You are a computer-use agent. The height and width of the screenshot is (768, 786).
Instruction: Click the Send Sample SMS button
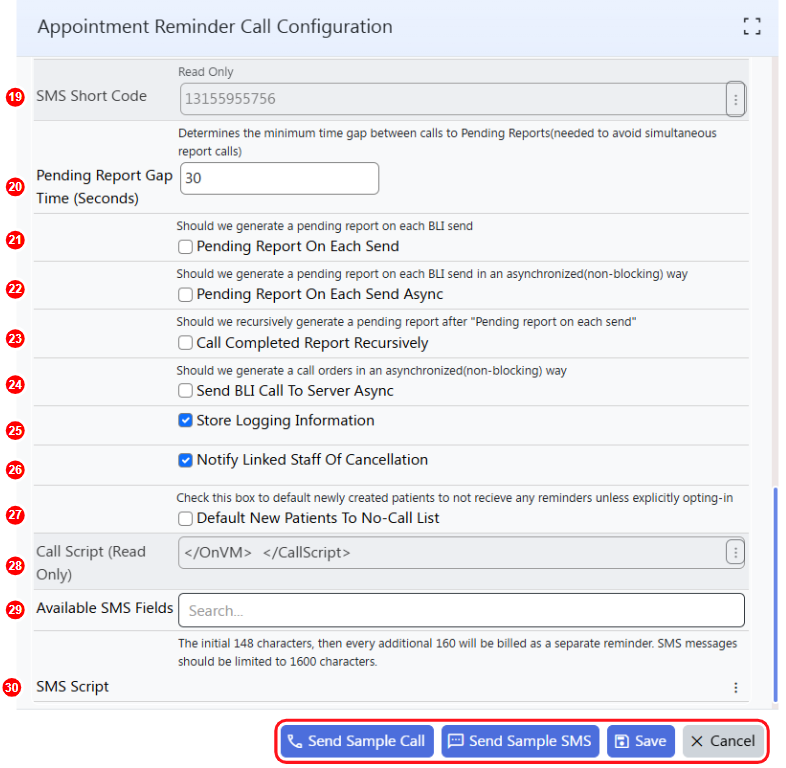pos(520,741)
